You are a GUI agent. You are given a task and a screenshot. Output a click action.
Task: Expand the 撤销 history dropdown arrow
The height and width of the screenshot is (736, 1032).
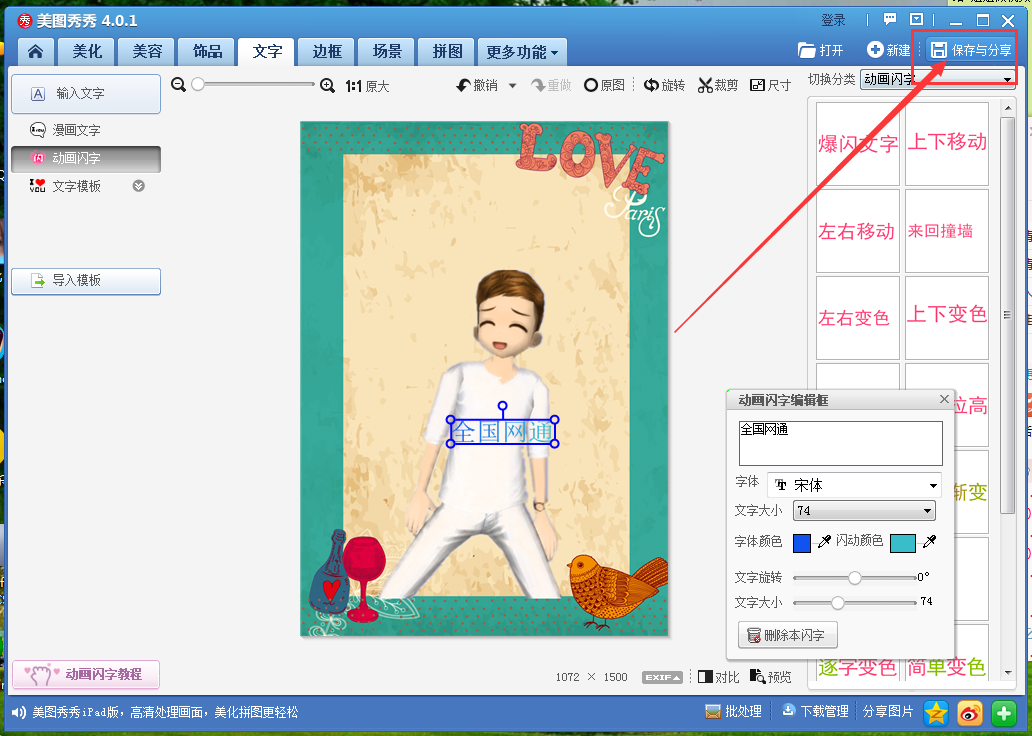(512, 86)
